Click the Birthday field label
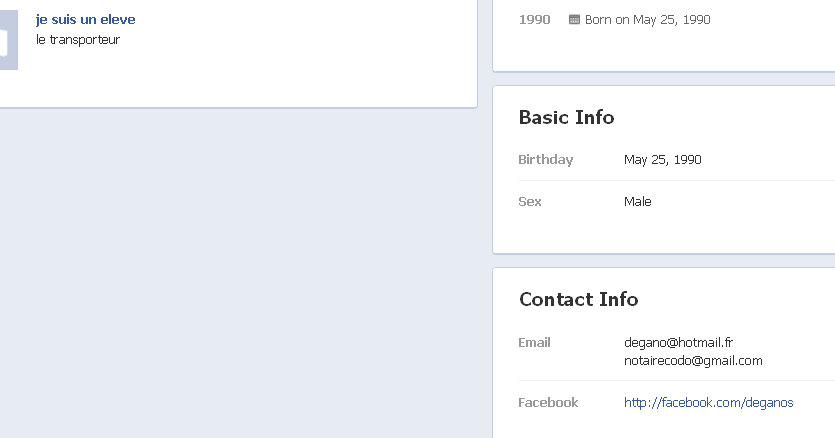Image resolution: width=835 pixels, height=438 pixels. point(545,159)
